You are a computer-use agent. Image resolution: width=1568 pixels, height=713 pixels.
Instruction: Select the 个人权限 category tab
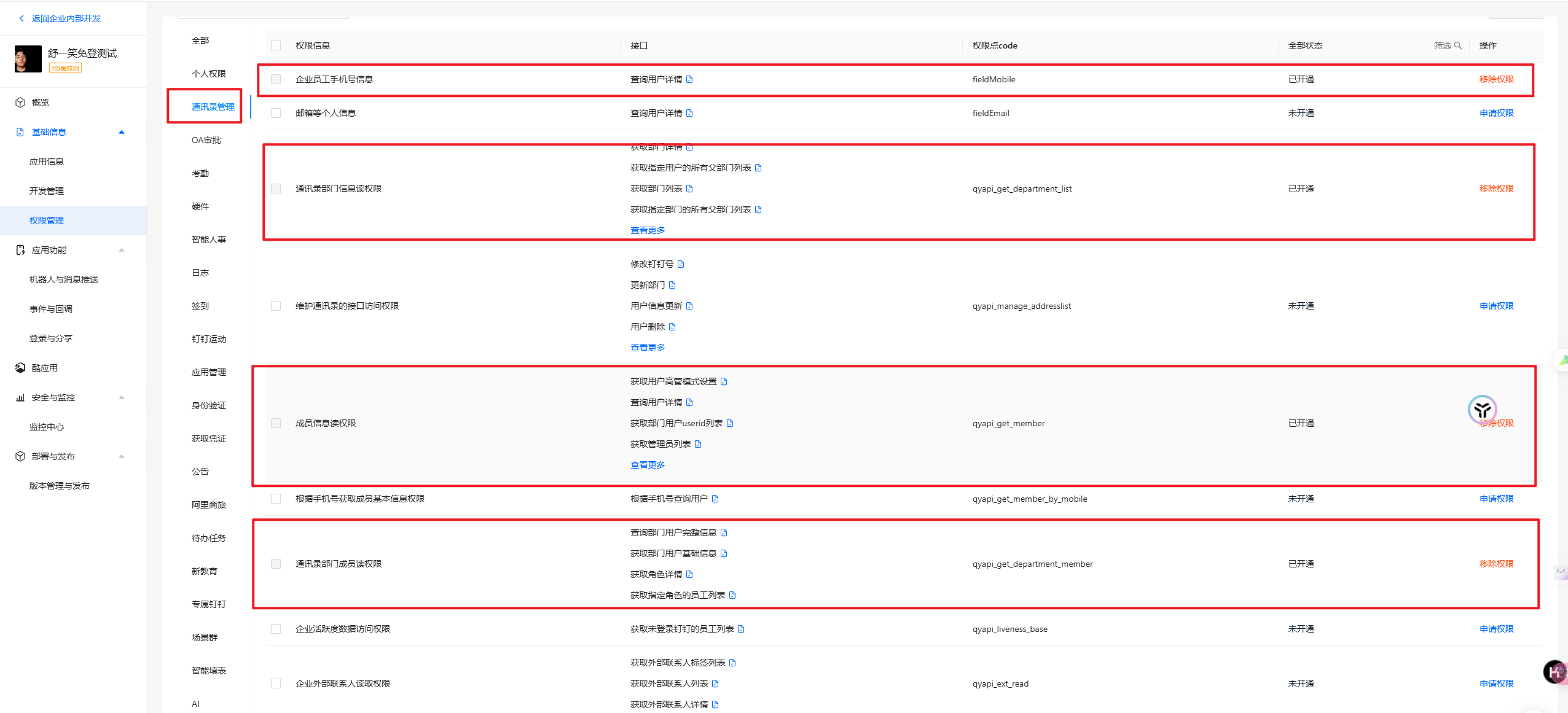pos(208,74)
